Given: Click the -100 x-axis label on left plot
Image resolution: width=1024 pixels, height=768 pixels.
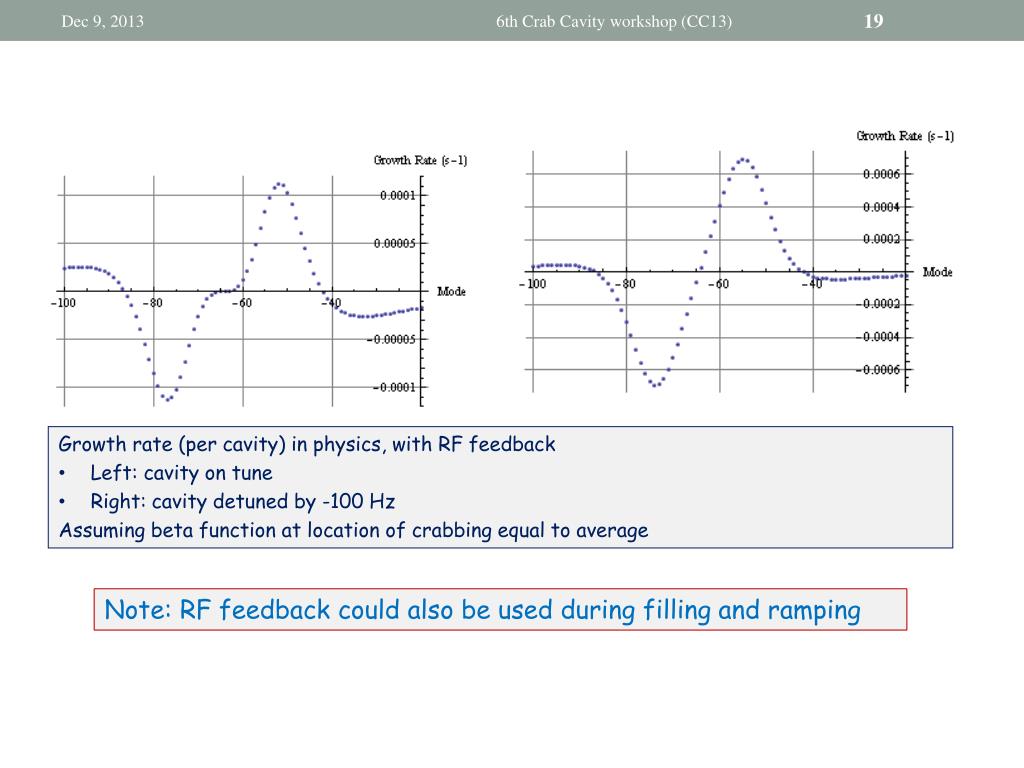Looking at the screenshot, I should tap(63, 303).
